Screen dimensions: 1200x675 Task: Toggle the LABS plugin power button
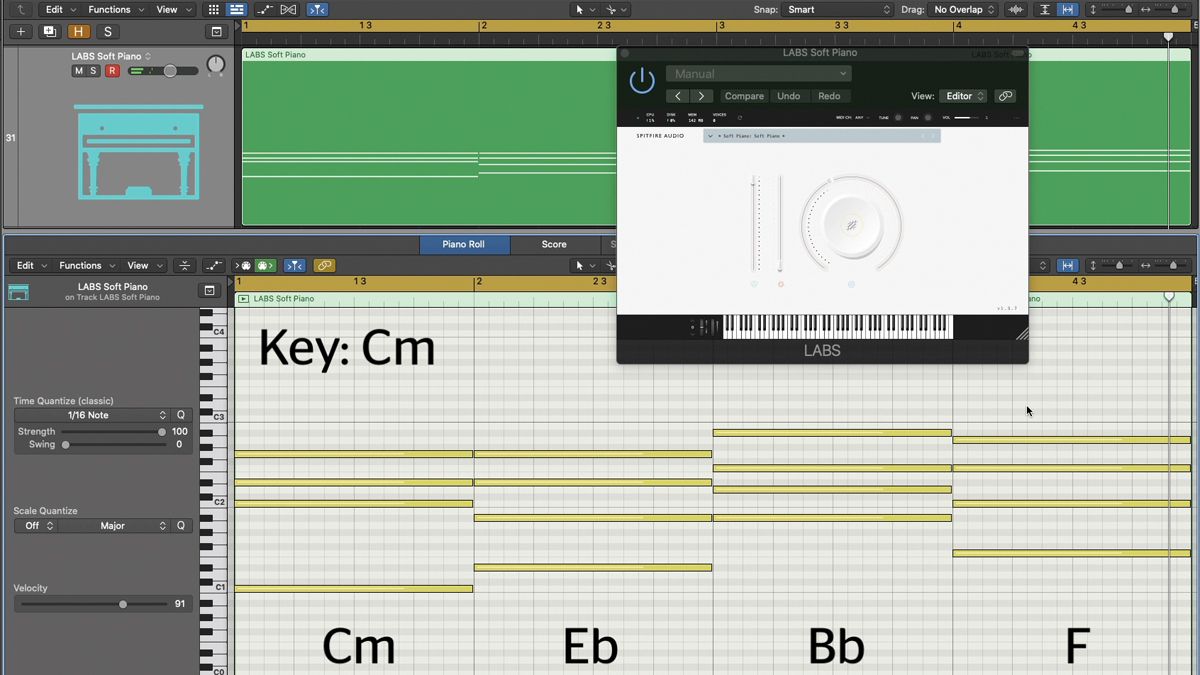(x=641, y=80)
